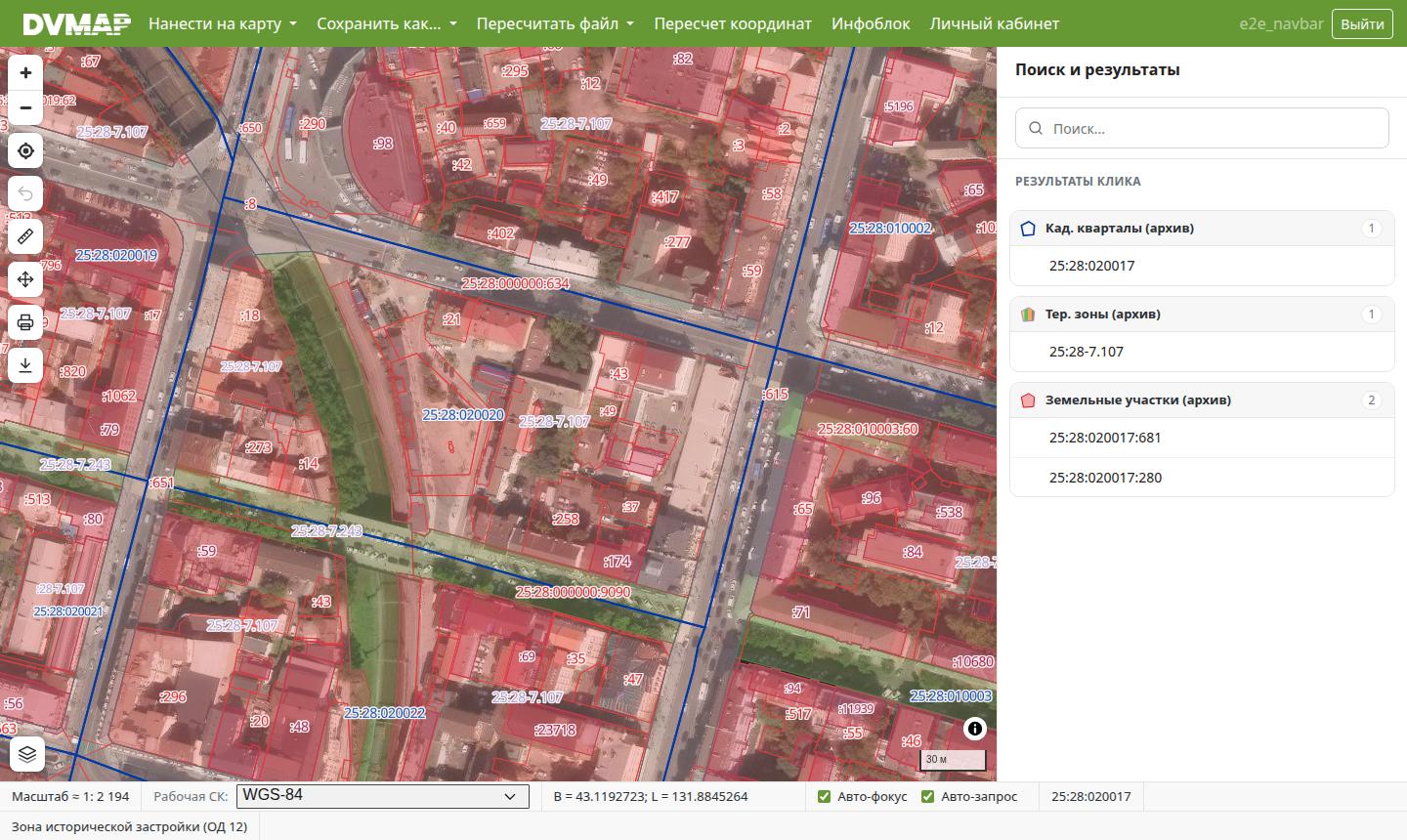This screenshot has height=840, width=1407.
Task: Click the Выйти logout button
Action: (1362, 23)
